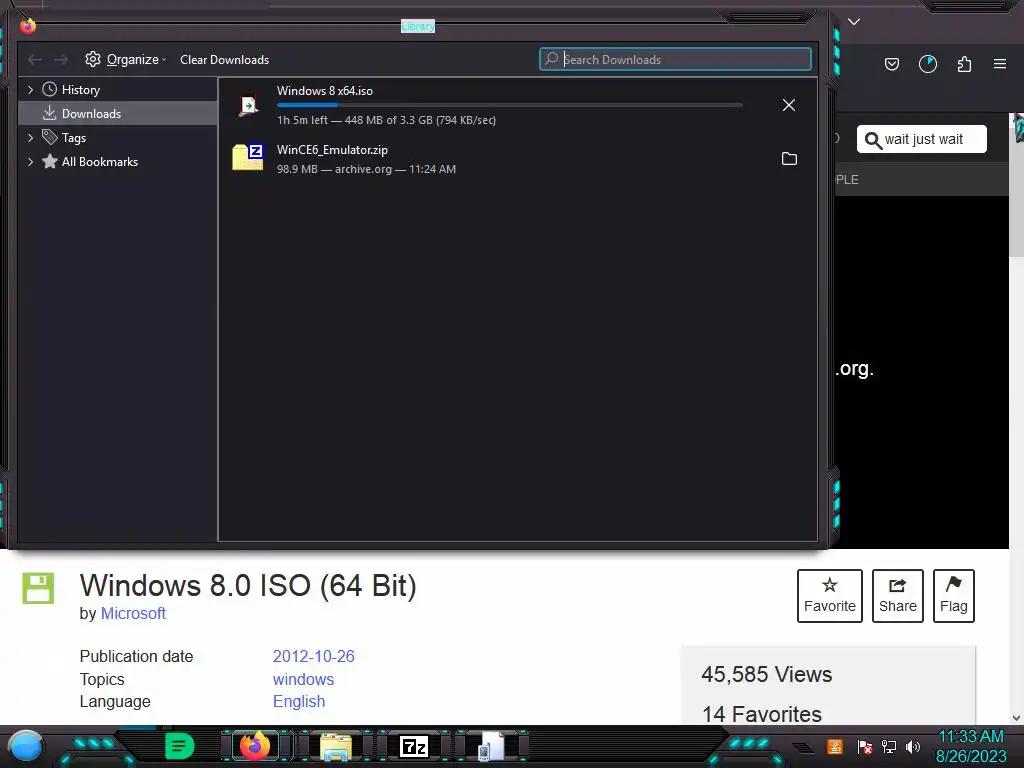Click the Flag button

pos(953,596)
